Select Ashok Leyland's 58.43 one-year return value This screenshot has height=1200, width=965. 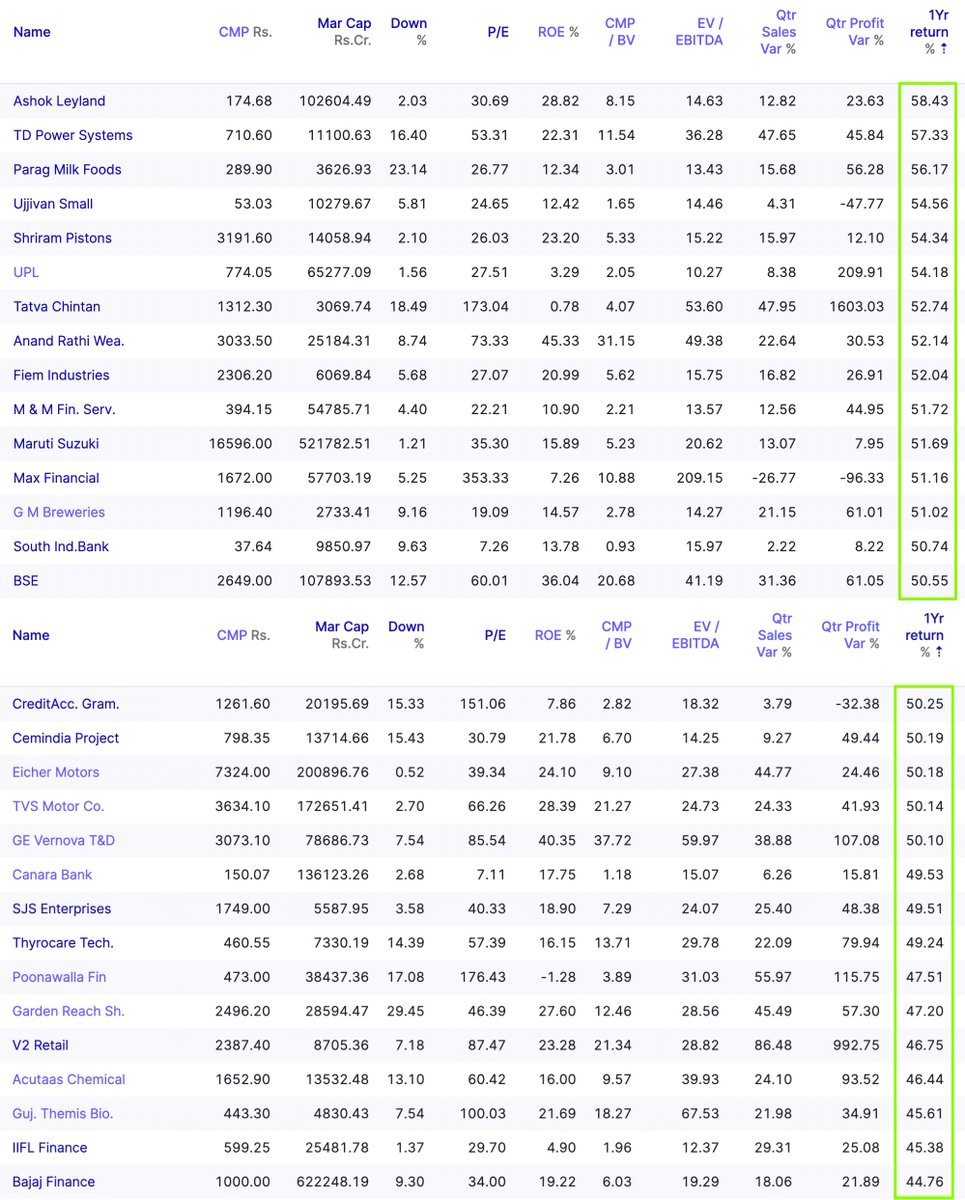[930, 101]
